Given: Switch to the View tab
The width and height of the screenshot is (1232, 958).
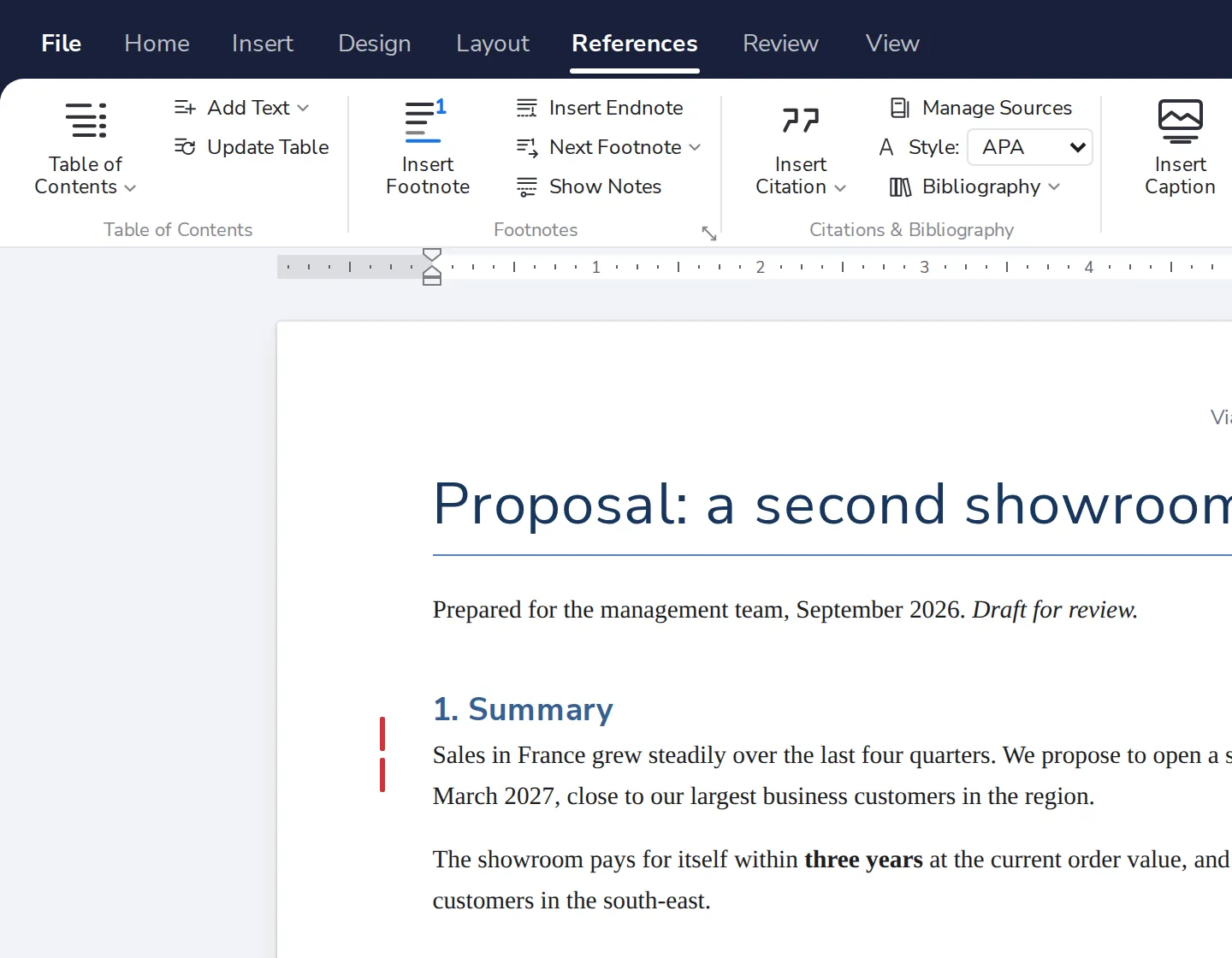Looking at the screenshot, I should 892,43.
